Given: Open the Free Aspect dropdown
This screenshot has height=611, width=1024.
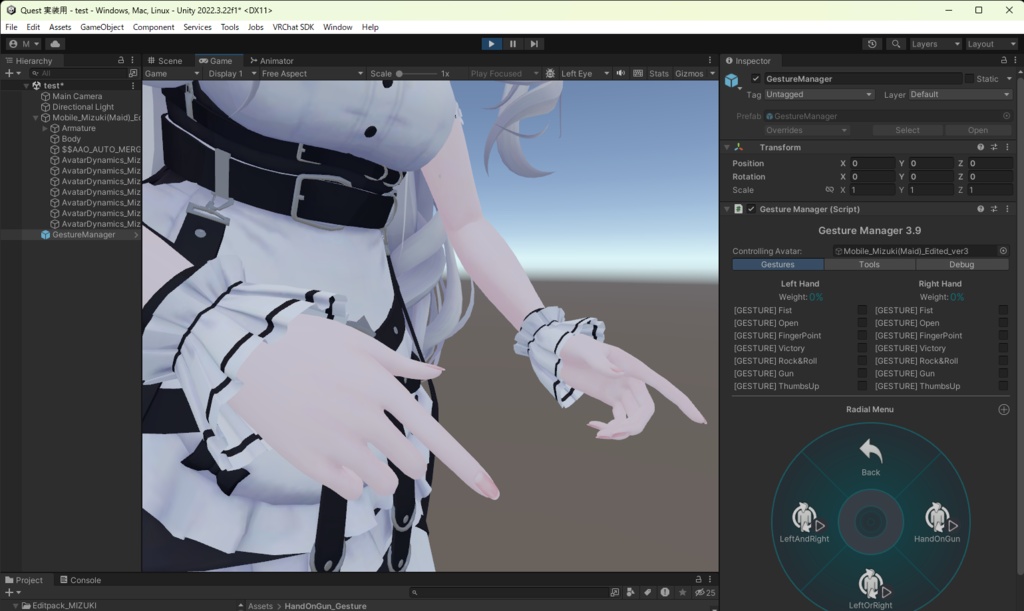Looking at the screenshot, I should tap(312, 73).
